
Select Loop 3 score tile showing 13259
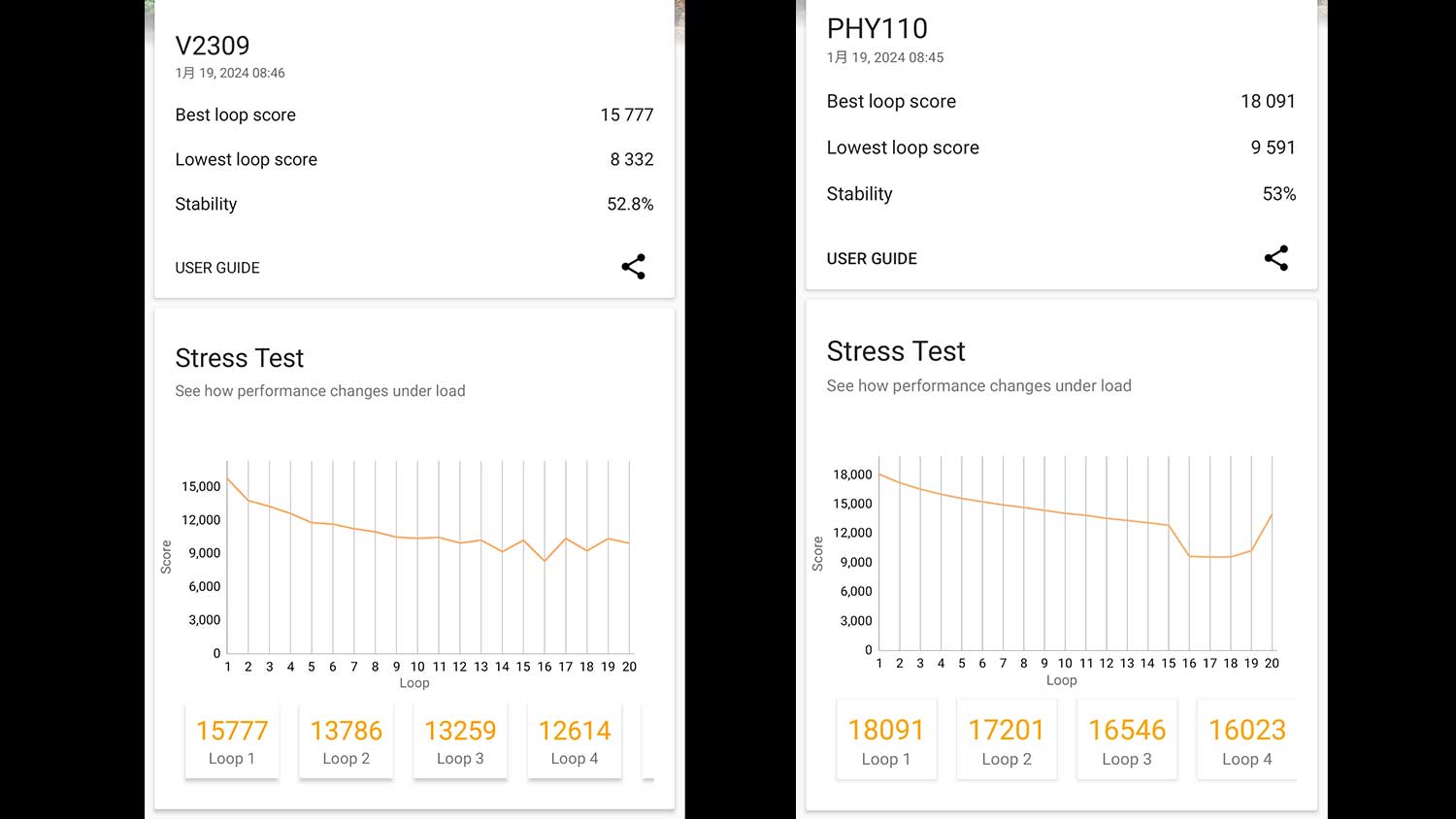(460, 741)
